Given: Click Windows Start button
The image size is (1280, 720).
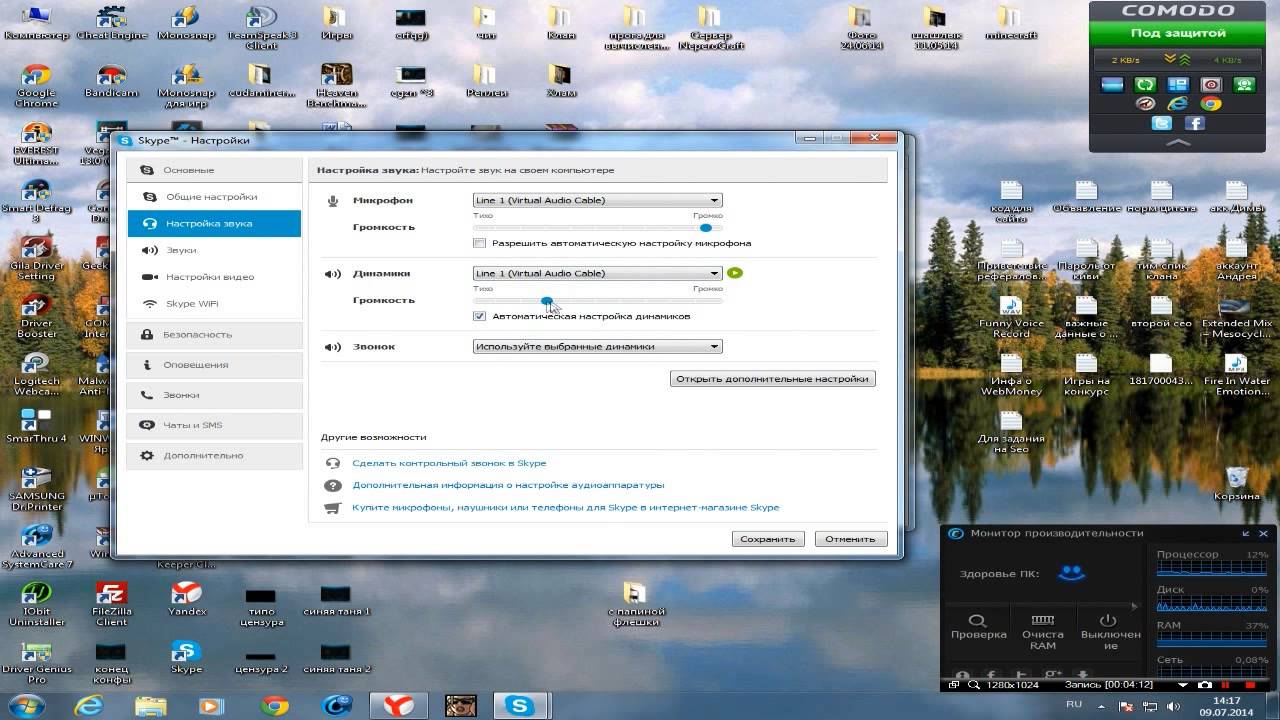Looking at the screenshot, I should click(28, 706).
